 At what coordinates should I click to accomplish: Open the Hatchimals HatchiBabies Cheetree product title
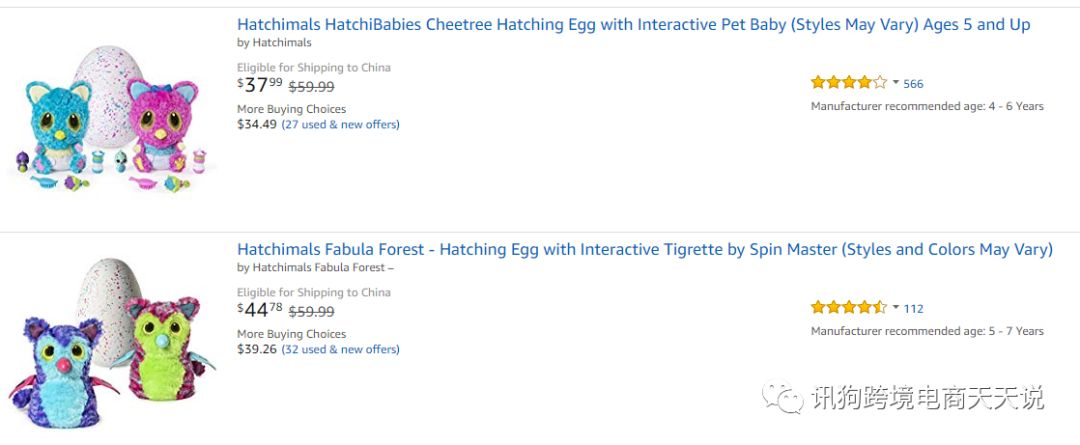coord(634,25)
